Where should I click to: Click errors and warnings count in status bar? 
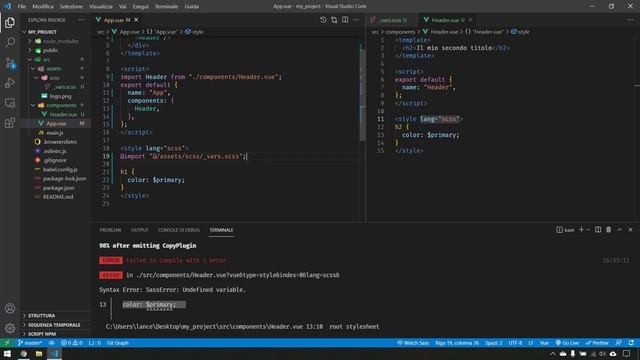coord(71,343)
